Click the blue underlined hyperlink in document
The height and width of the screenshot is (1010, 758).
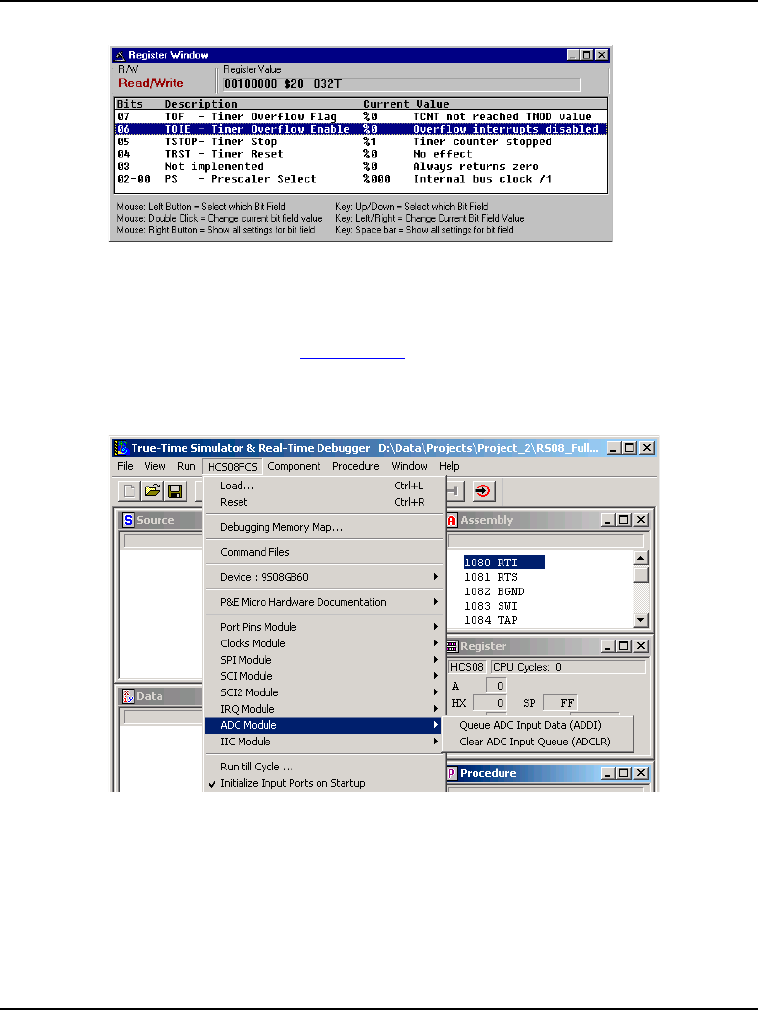tap(352, 355)
